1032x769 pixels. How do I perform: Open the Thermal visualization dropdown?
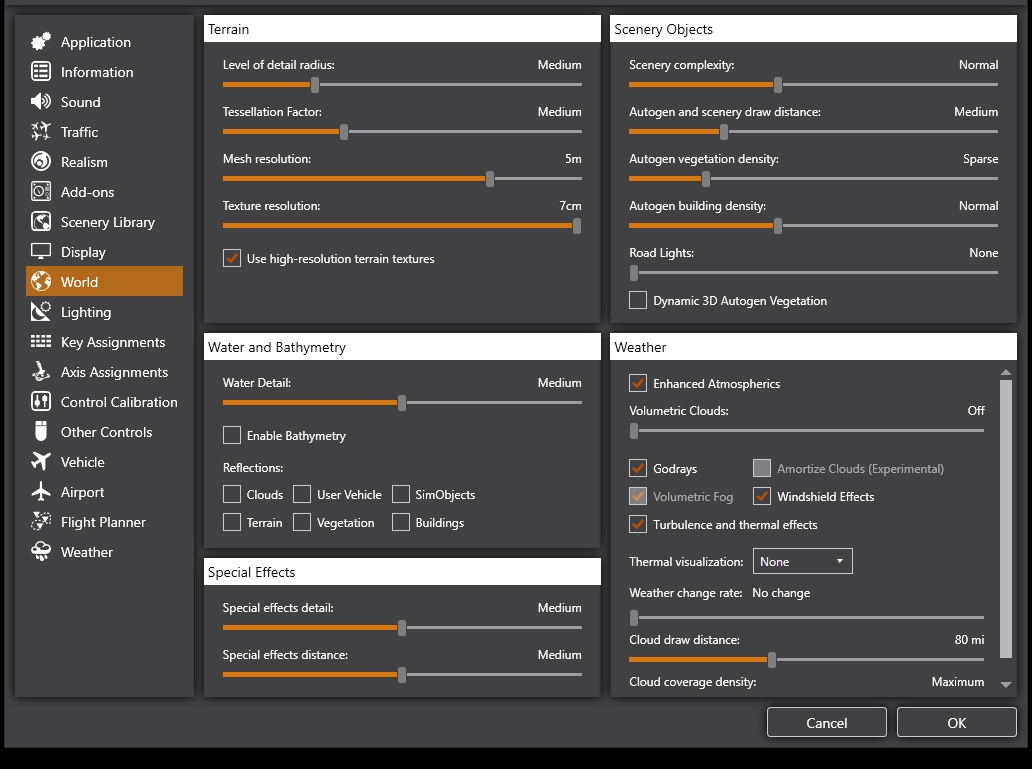pos(802,561)
